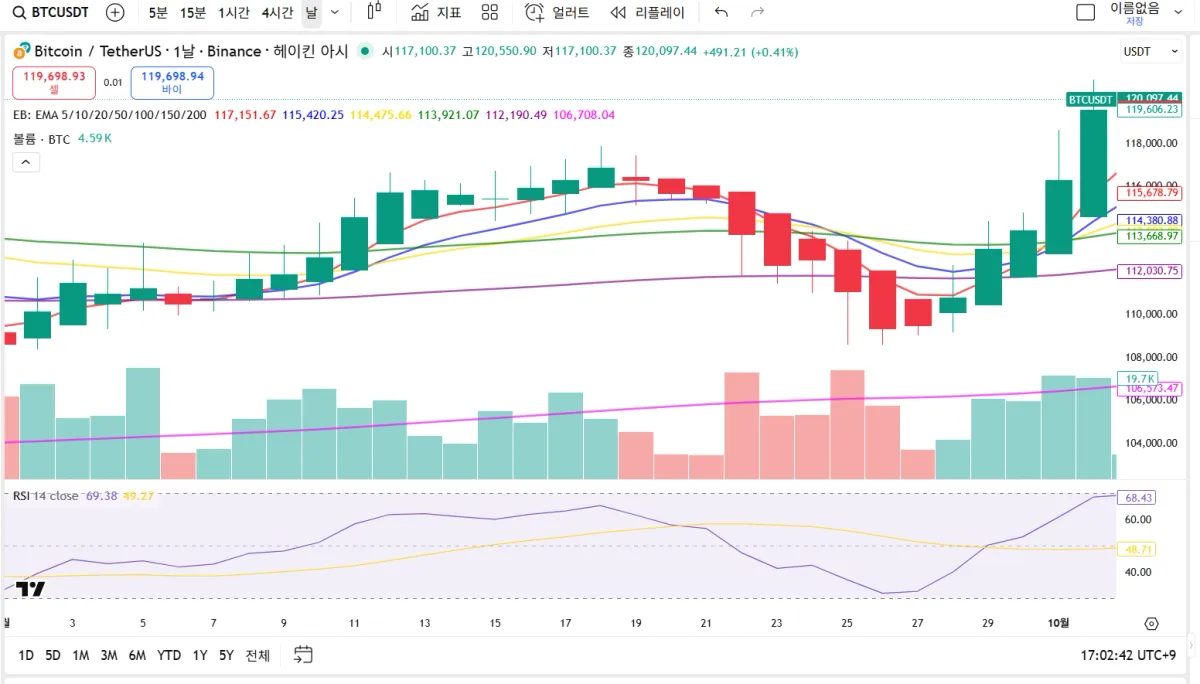
Task: Undo the last chart action
Action: coord(720,12)
